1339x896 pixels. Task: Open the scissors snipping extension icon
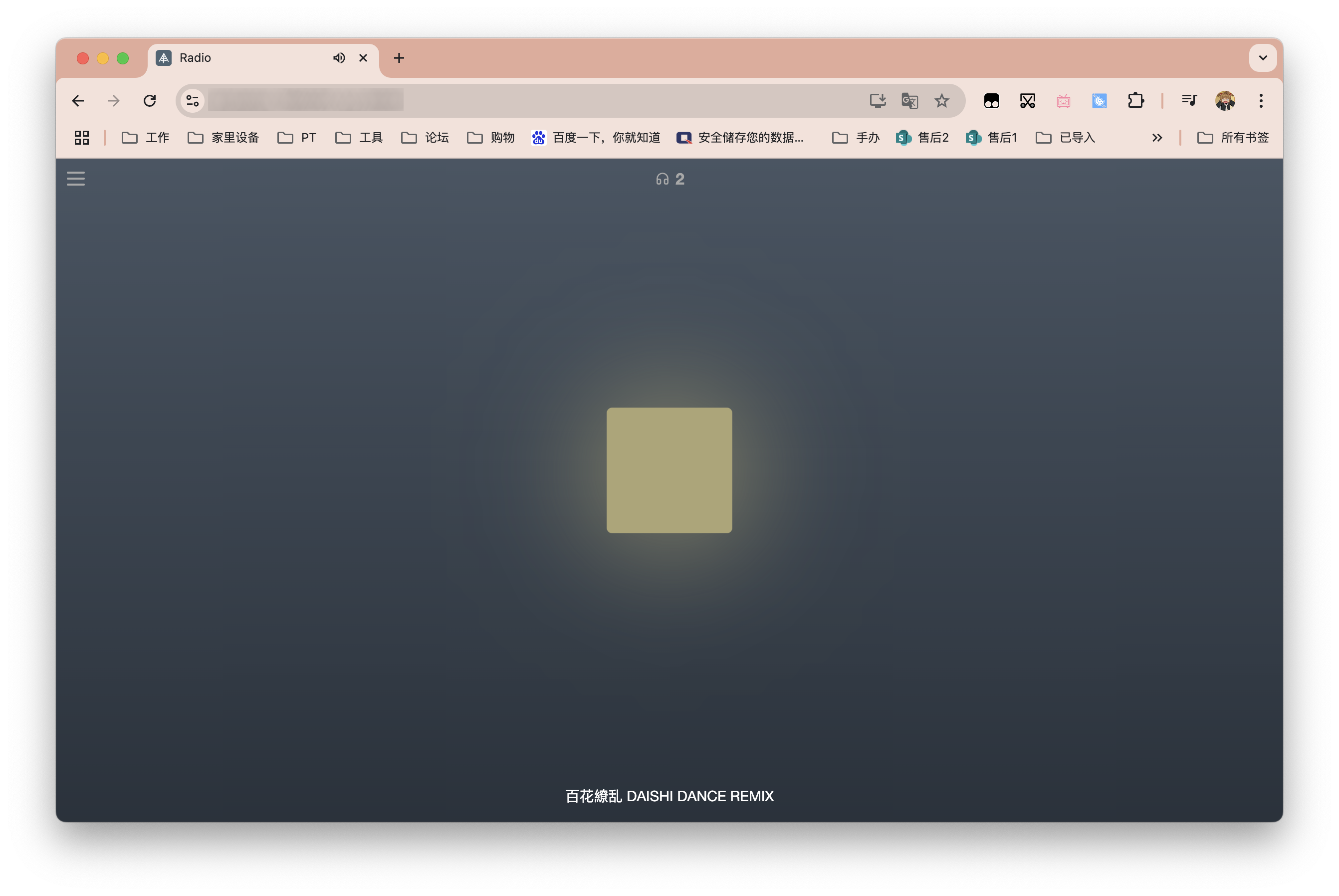coord(1028,101)
